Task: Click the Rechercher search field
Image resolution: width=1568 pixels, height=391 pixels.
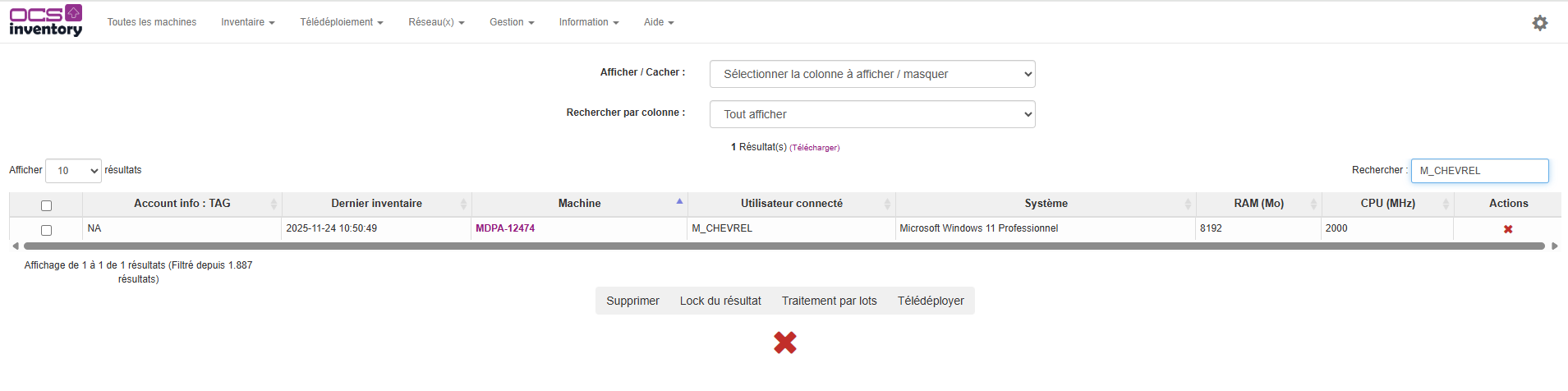Action: pyautogui.click(x=1479, y=171)
